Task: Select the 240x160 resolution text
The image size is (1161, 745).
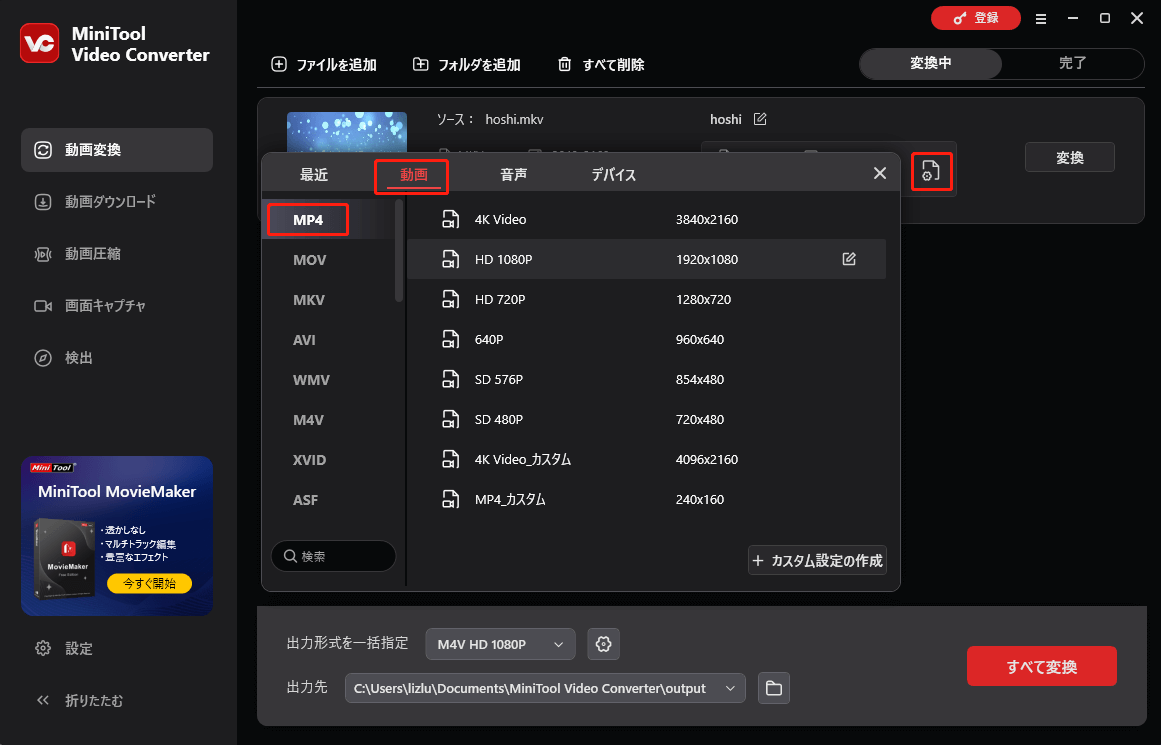Action: (x=700, y=499)
